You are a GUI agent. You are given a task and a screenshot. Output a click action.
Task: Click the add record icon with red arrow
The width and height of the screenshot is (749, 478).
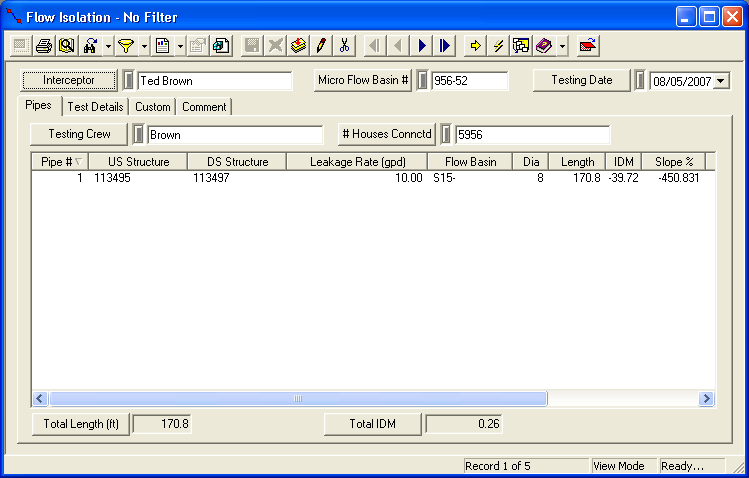[x=299, y=46]
